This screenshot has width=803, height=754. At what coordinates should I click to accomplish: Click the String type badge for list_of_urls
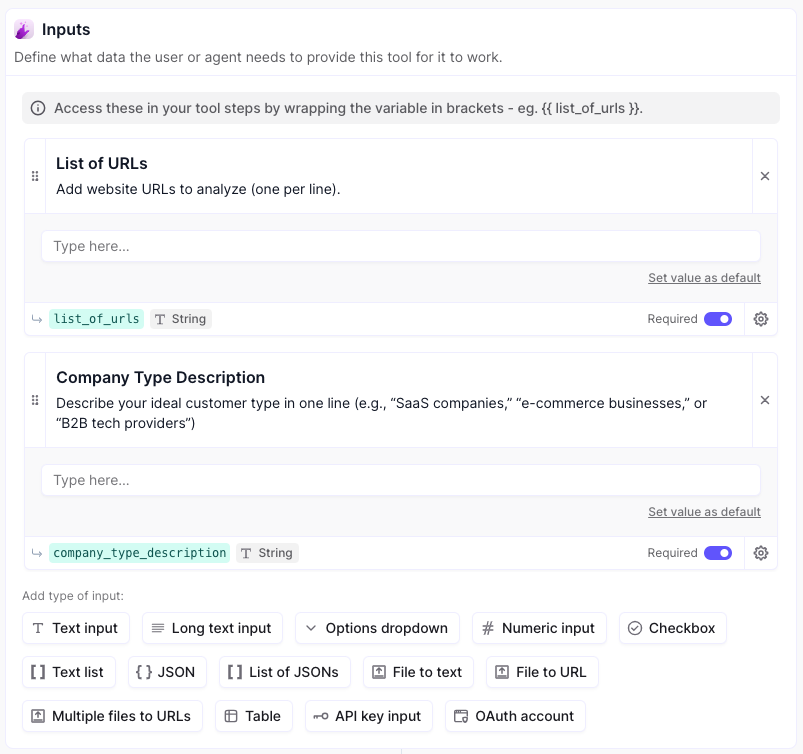click(181, 319)
